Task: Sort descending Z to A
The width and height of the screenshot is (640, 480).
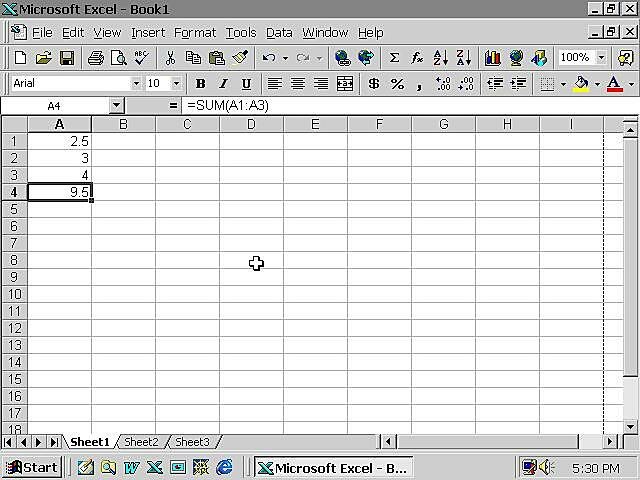Action: (464, 58)
